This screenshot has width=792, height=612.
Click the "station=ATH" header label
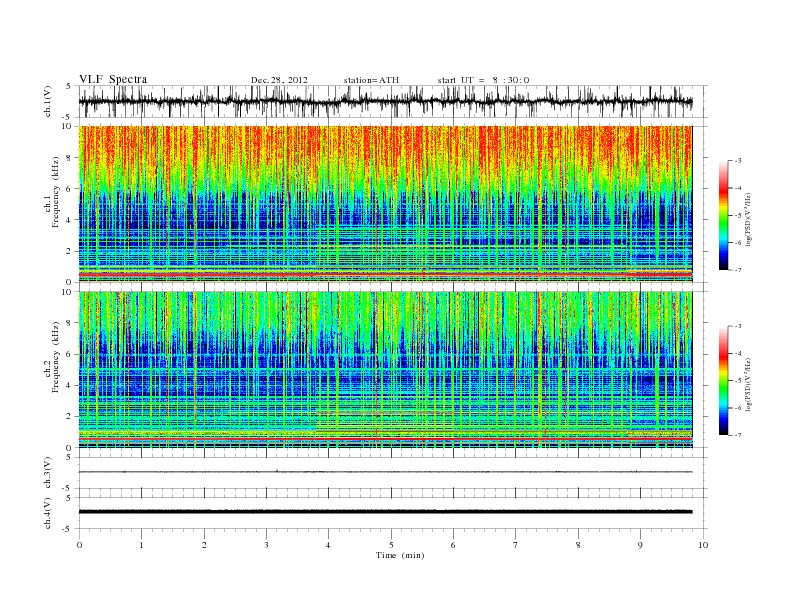[x=371, y=80]
